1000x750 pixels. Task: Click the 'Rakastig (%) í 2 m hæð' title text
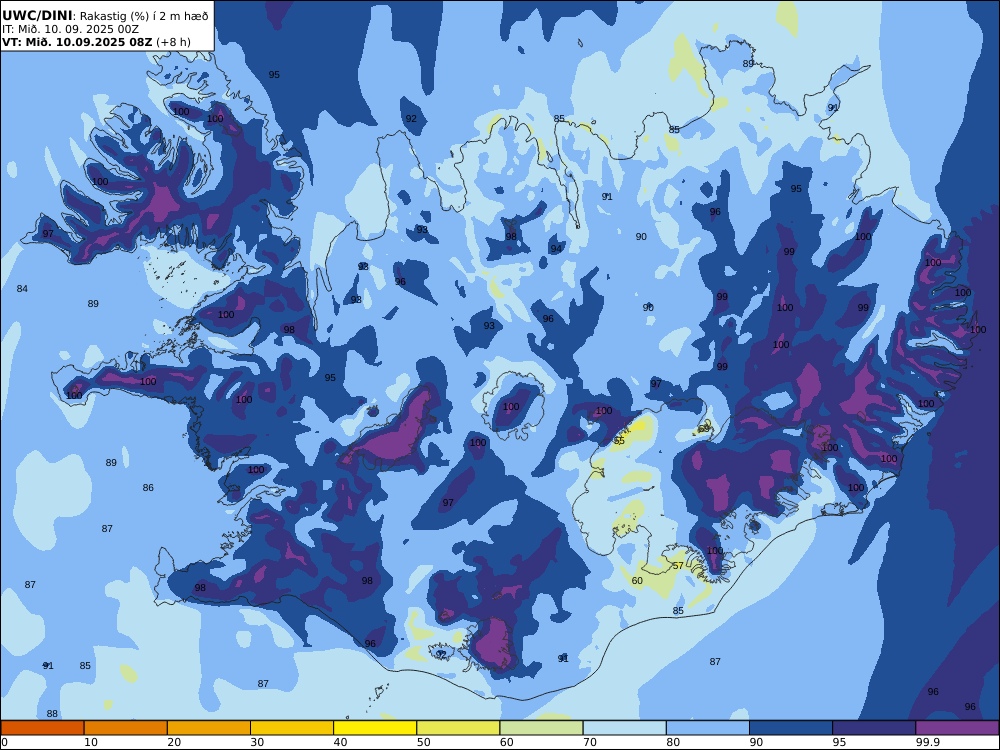[x=144, y=16]
